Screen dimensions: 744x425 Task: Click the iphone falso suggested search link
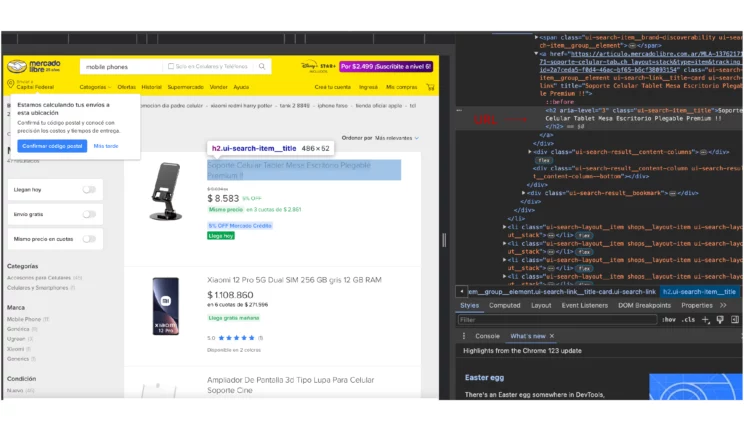point(333,106)
